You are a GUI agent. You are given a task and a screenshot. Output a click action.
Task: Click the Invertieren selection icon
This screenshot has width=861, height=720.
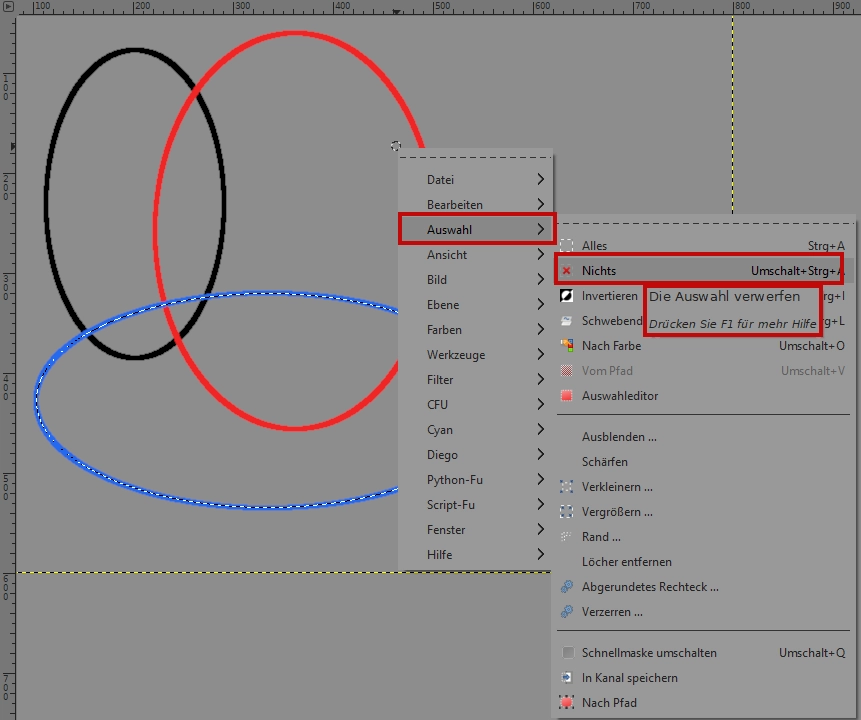(x=567, y=296)
